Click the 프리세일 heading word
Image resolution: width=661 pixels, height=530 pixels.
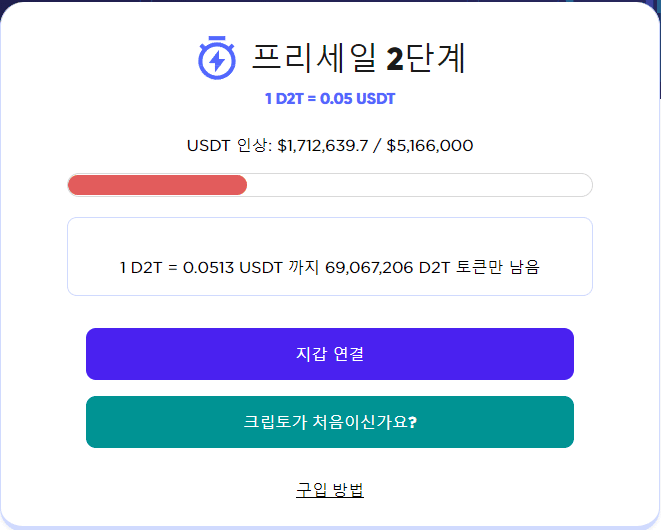314,58
